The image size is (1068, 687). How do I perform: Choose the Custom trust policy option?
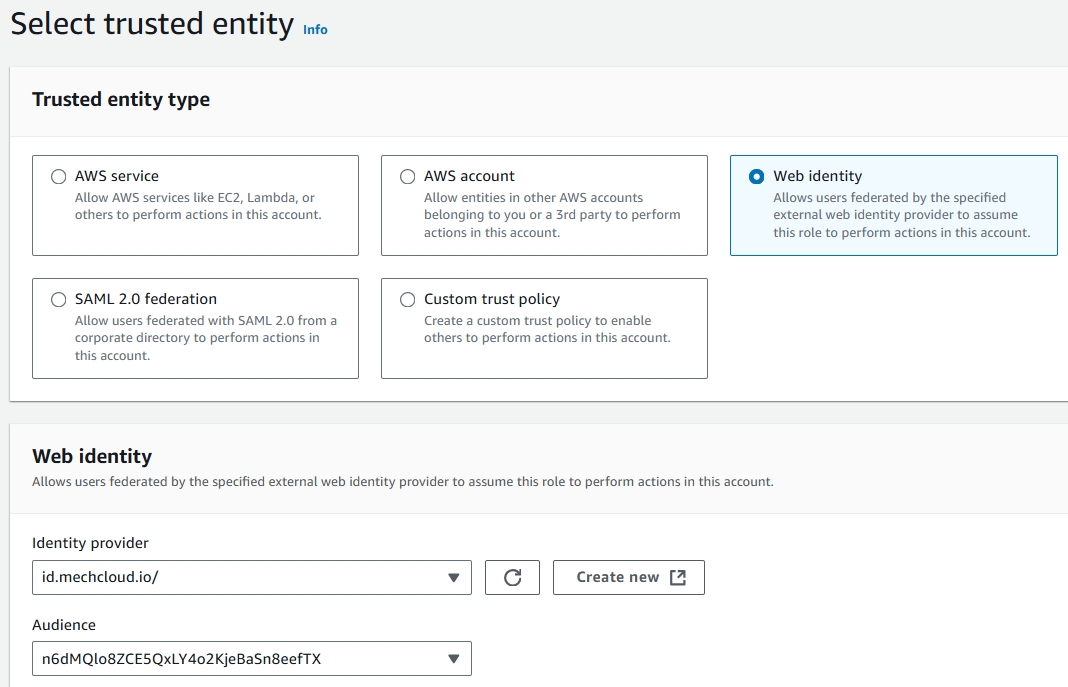(x=408, y=300)
